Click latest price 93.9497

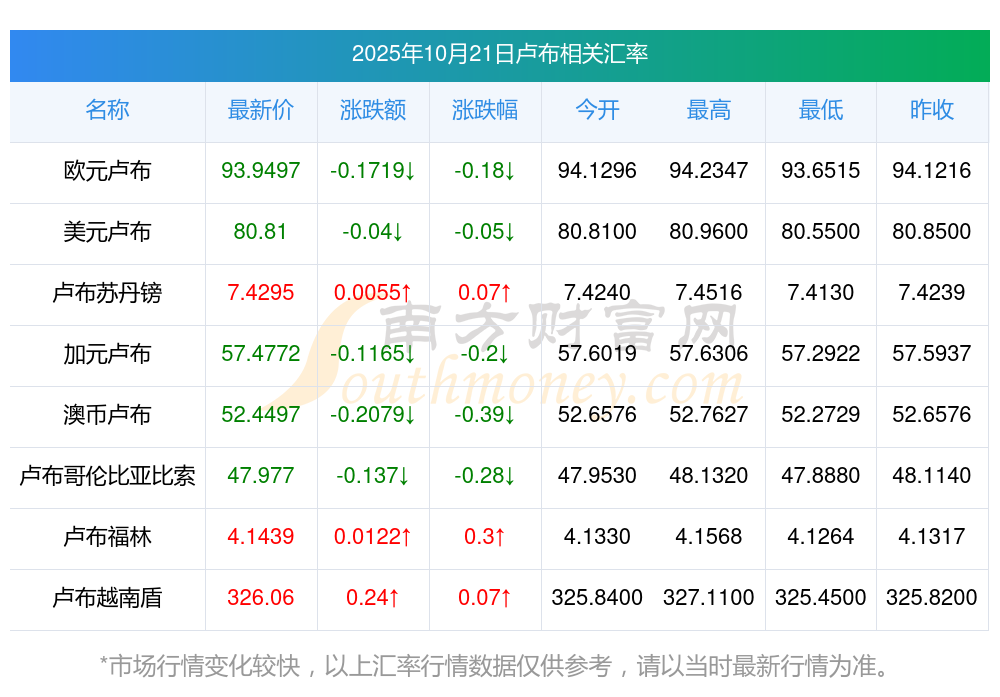(x=260, y=170)
